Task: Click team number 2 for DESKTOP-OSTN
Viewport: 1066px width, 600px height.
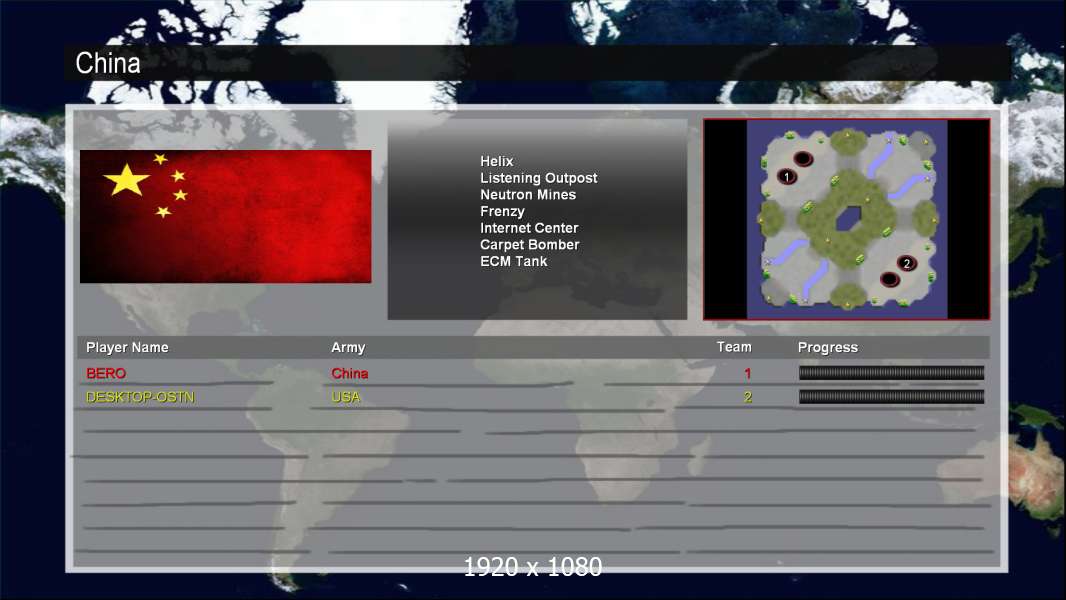Action: pos(747,397)
